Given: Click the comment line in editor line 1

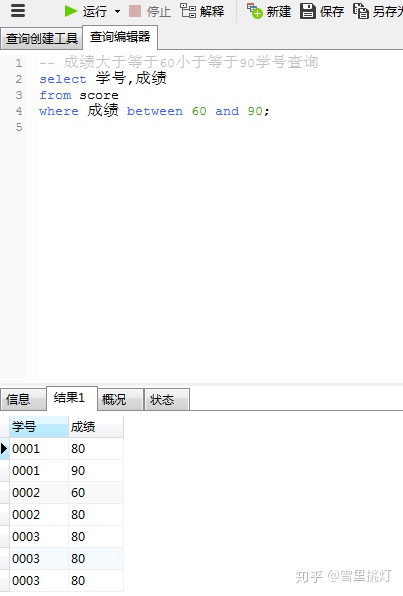Looking at the screenshot, I should (x=179, y=62).
